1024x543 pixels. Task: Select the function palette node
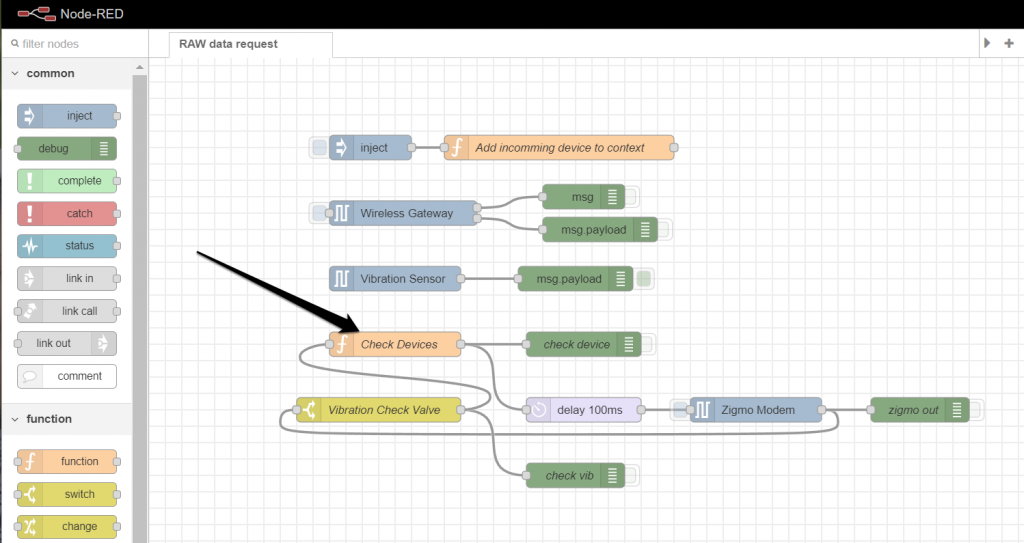[x=67, y=461]
